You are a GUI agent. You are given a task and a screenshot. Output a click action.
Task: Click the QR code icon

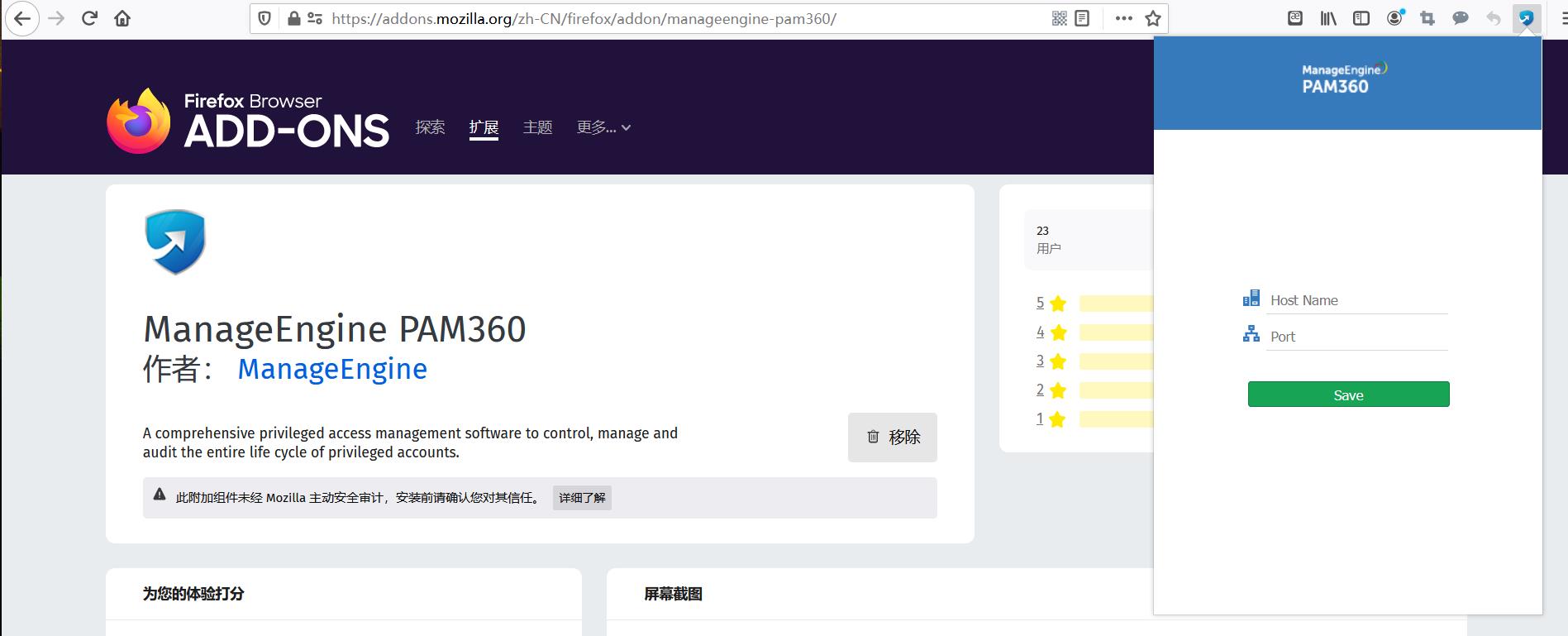point(1060,18)
